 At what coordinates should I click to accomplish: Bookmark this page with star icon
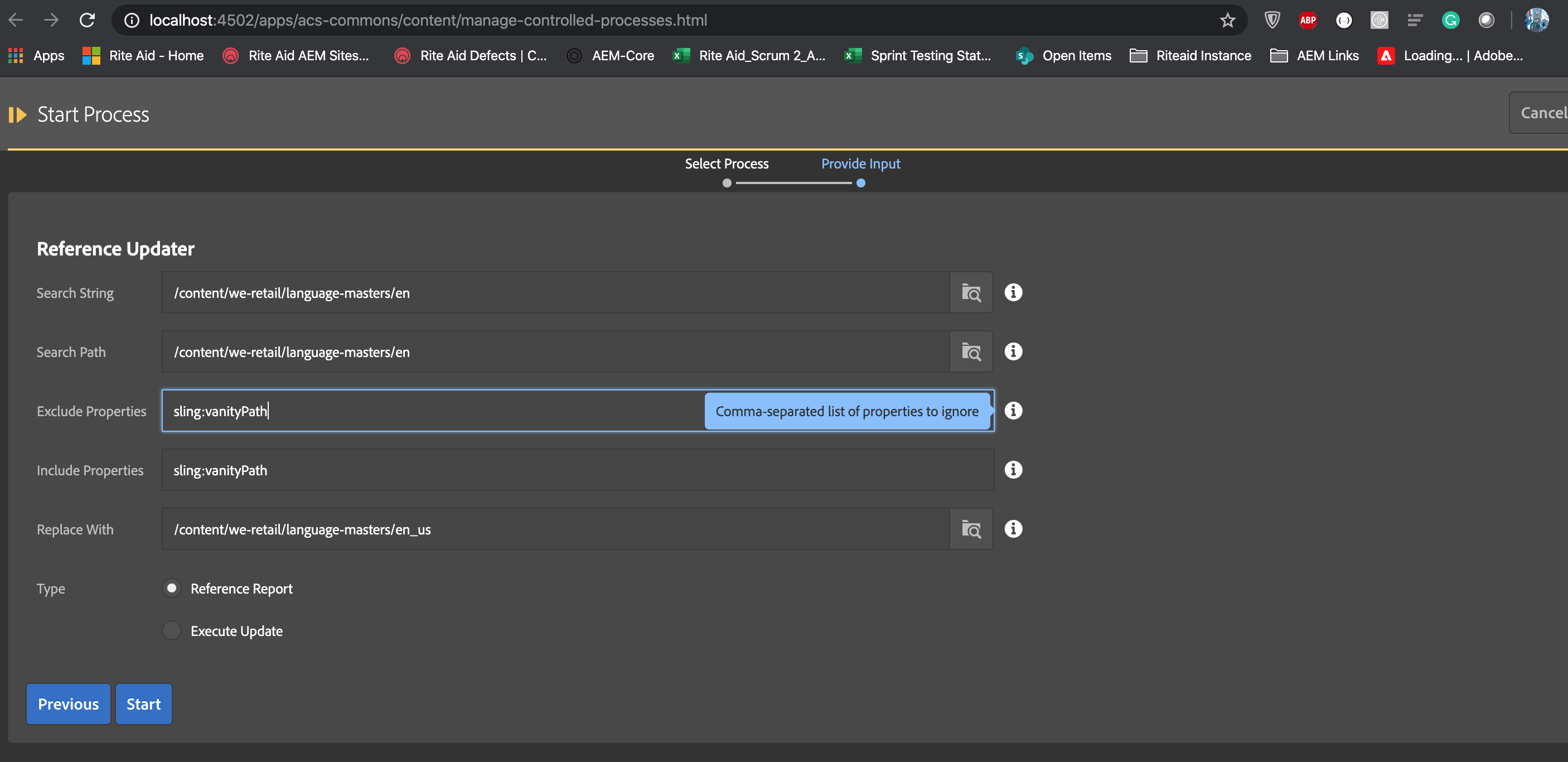click(1227, 20)
